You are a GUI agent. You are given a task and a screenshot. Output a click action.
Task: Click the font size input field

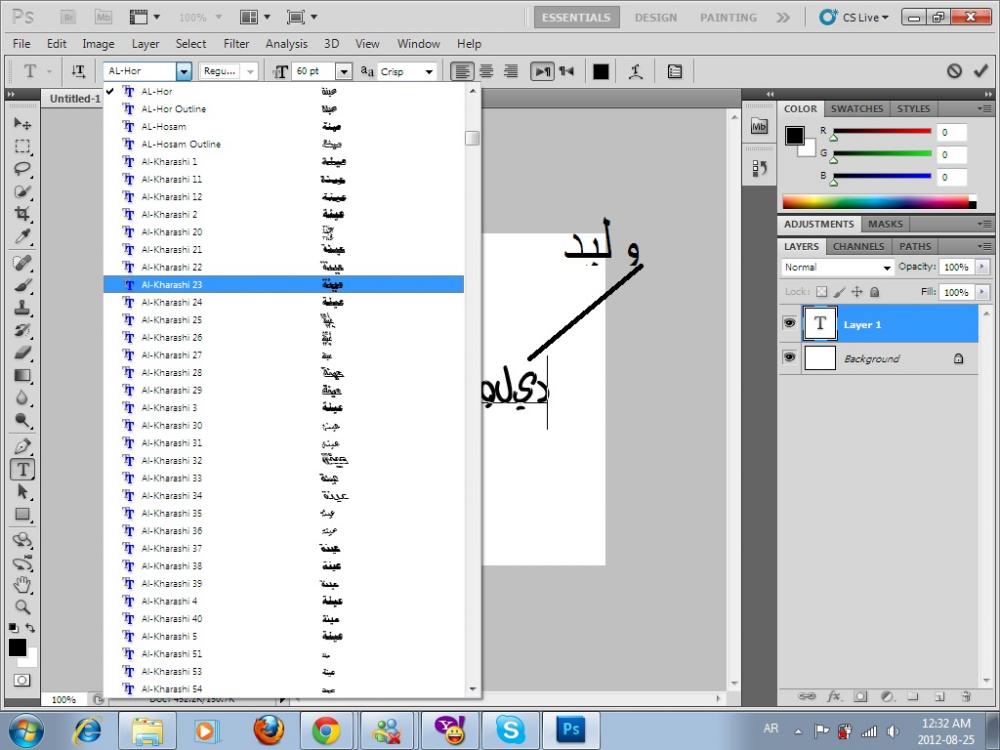[313, 71]
